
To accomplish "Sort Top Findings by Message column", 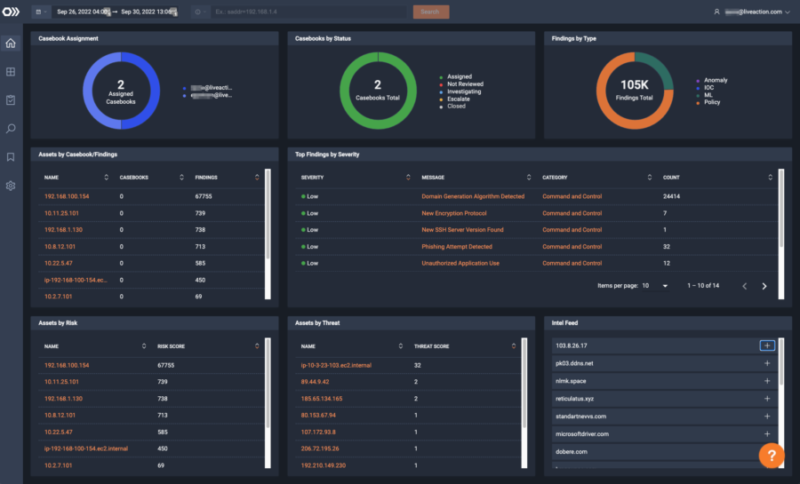I will tap(529, 177).
